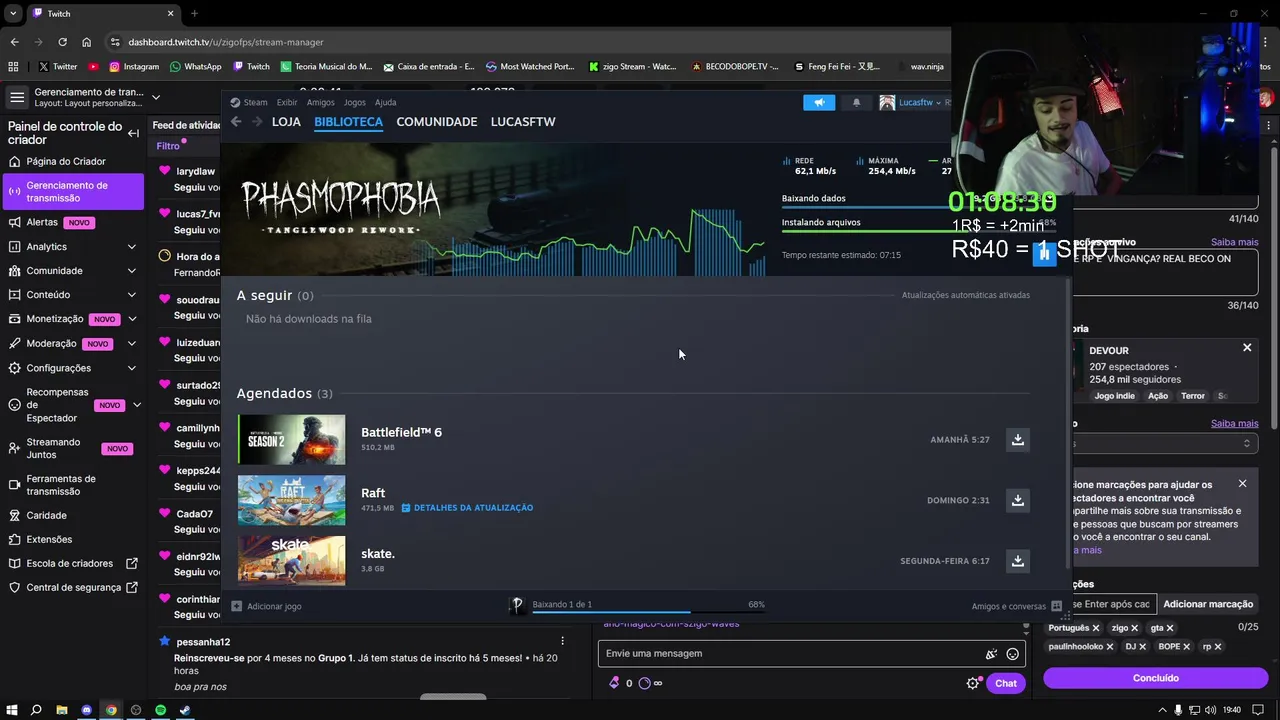Open Twitch chat settings gear
The image size is (1280, 720).
coord(972,683)
